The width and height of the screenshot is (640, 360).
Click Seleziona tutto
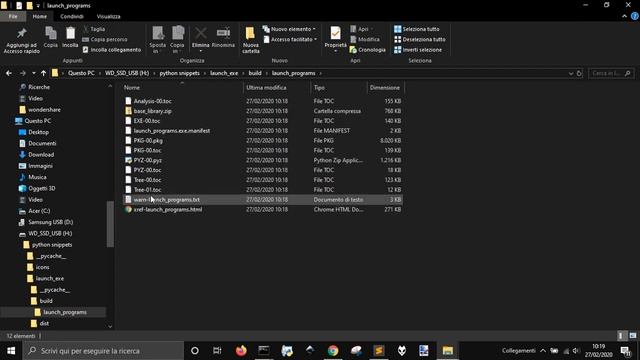pyautogui.click(x=417, y=29)
